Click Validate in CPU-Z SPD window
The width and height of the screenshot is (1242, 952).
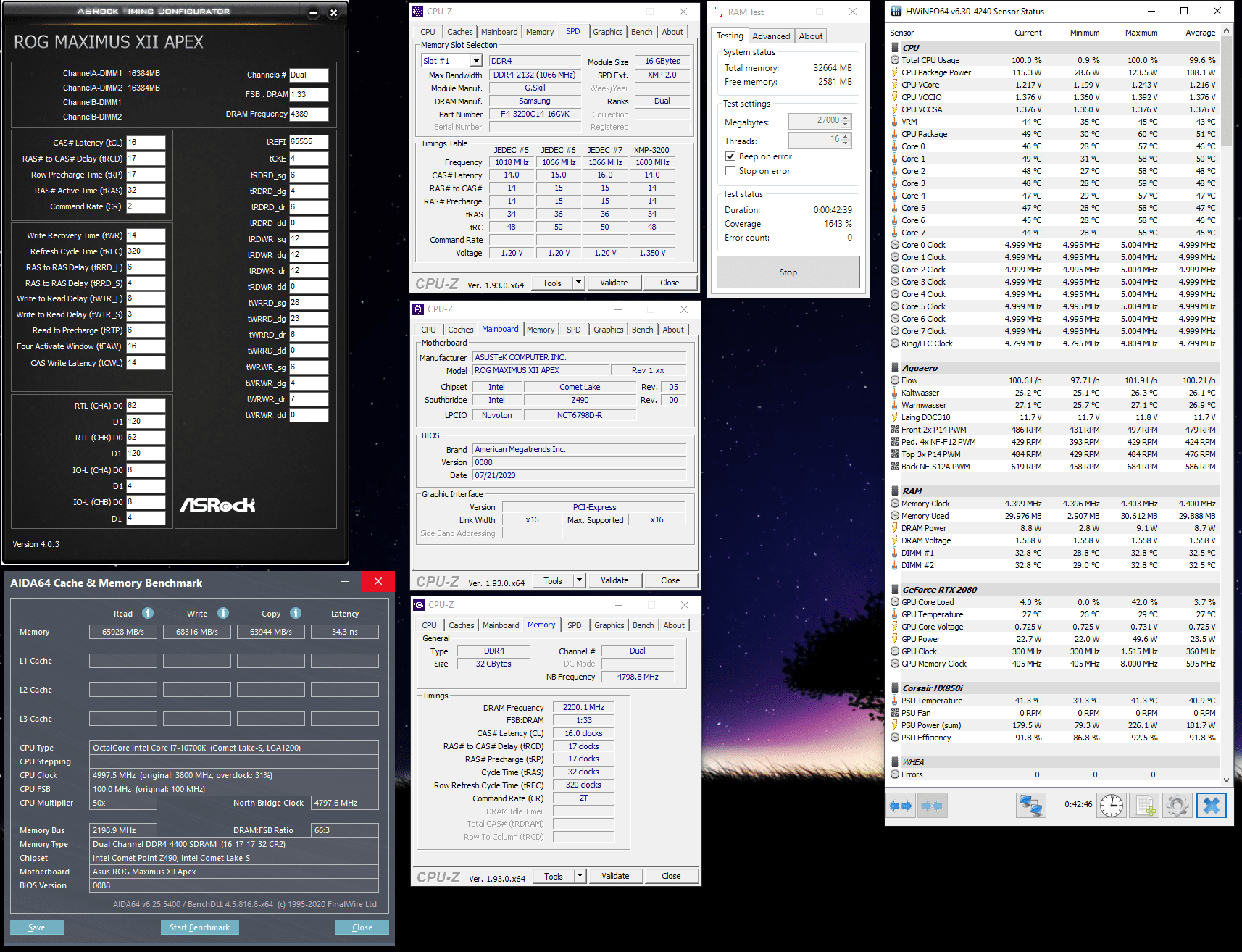[614, 283]
